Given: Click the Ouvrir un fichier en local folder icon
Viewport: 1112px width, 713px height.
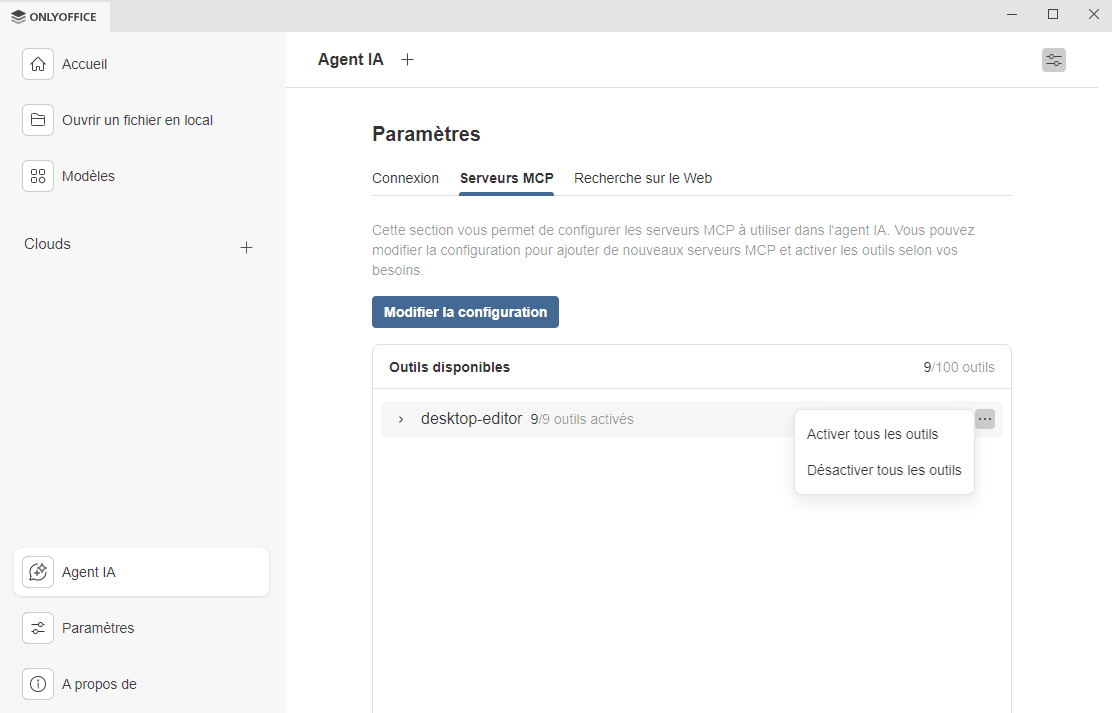Looking at the screenshot, I should coord(38,120).
